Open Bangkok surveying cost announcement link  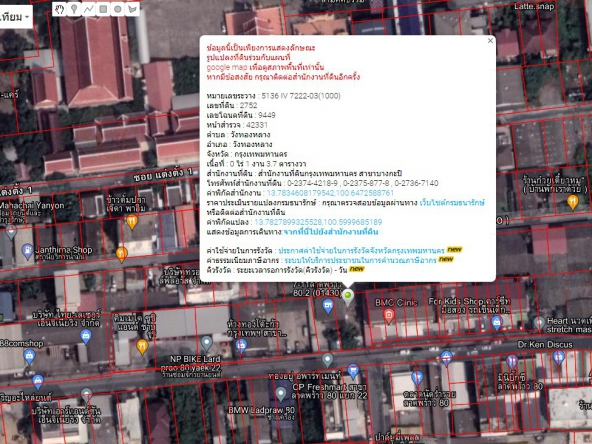coord(361,251)
